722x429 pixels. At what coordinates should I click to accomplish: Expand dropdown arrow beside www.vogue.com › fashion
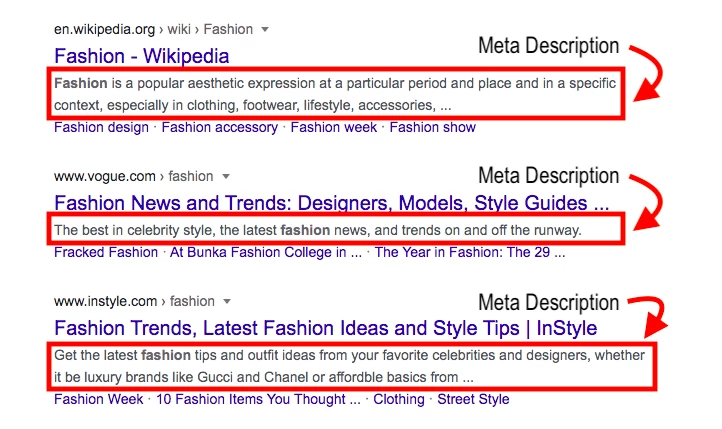[226, 176]
